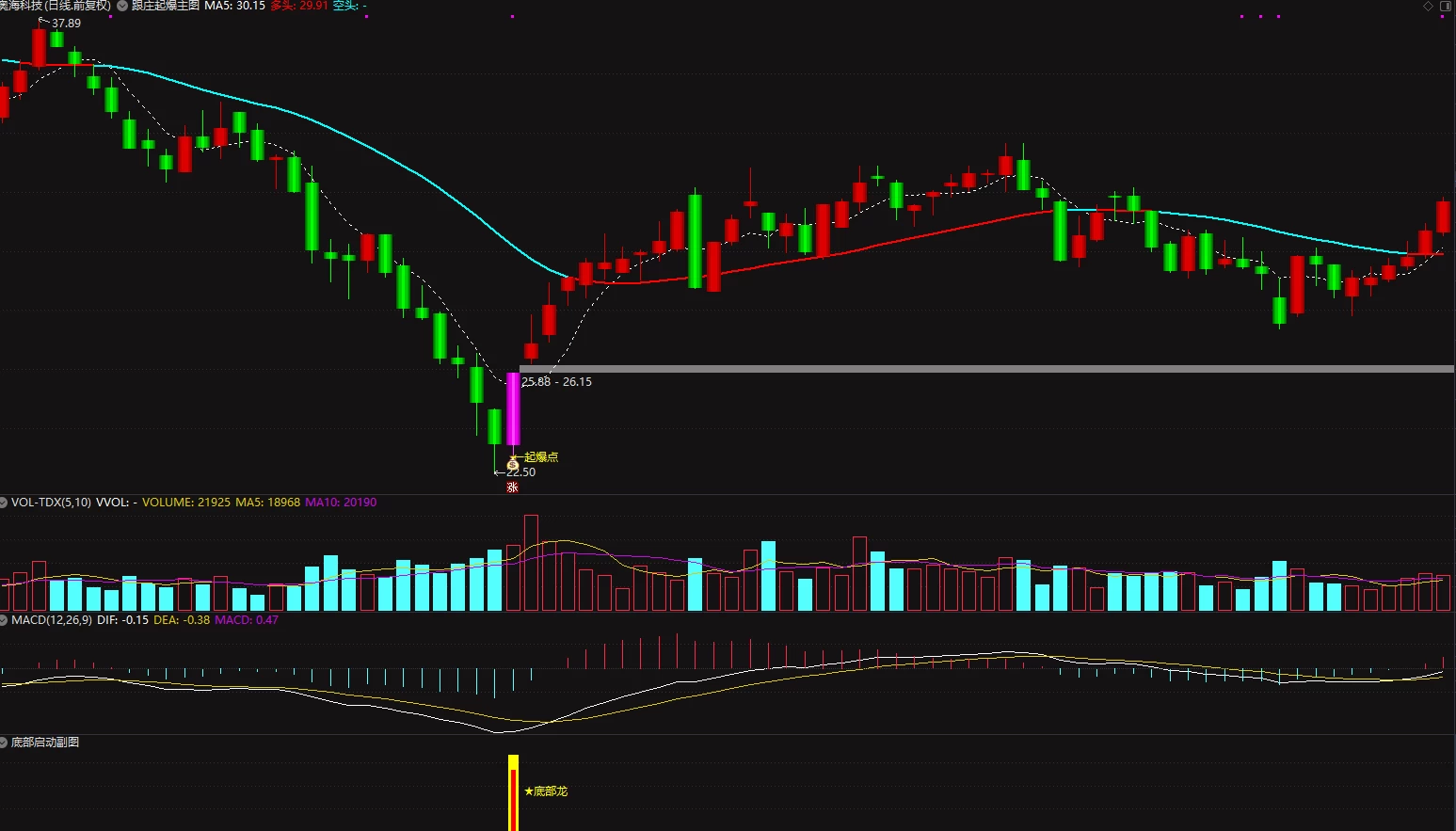Click the DEA: -0.38 value

pos(182,620)
